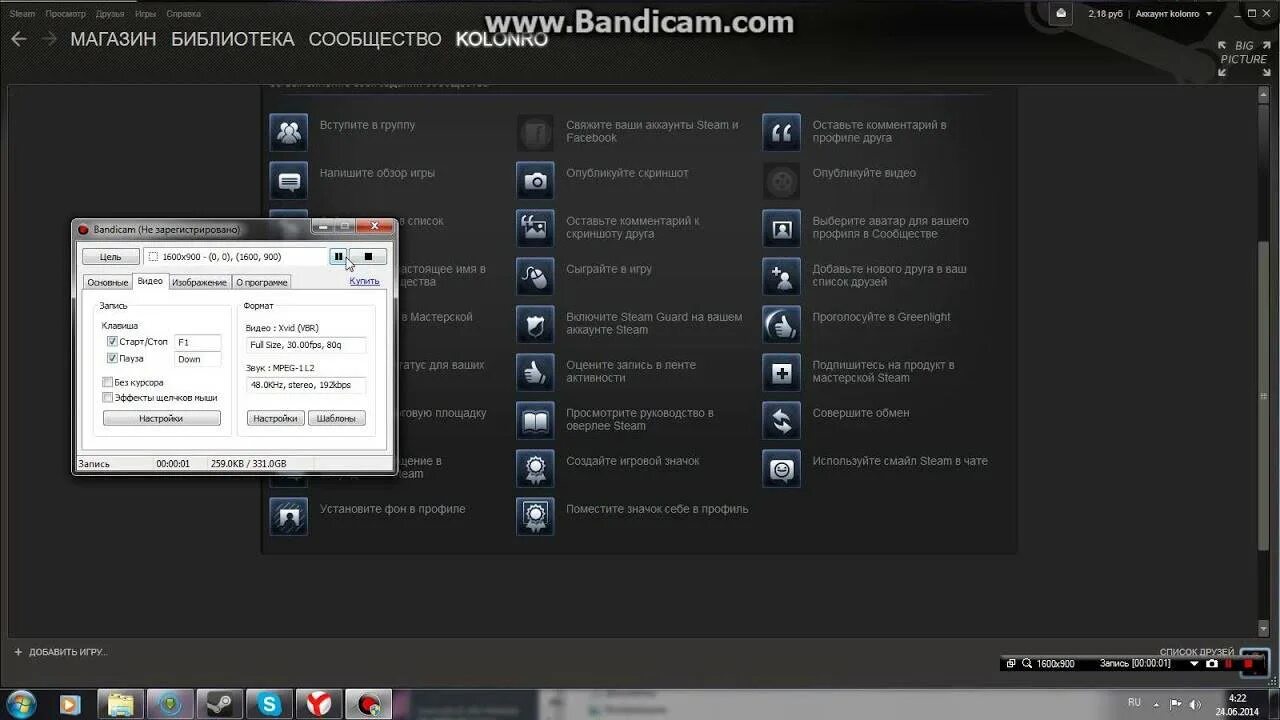
Task: Click the 259.0KB / 331.0GB status entry
Action: click(x=248, y=464)
